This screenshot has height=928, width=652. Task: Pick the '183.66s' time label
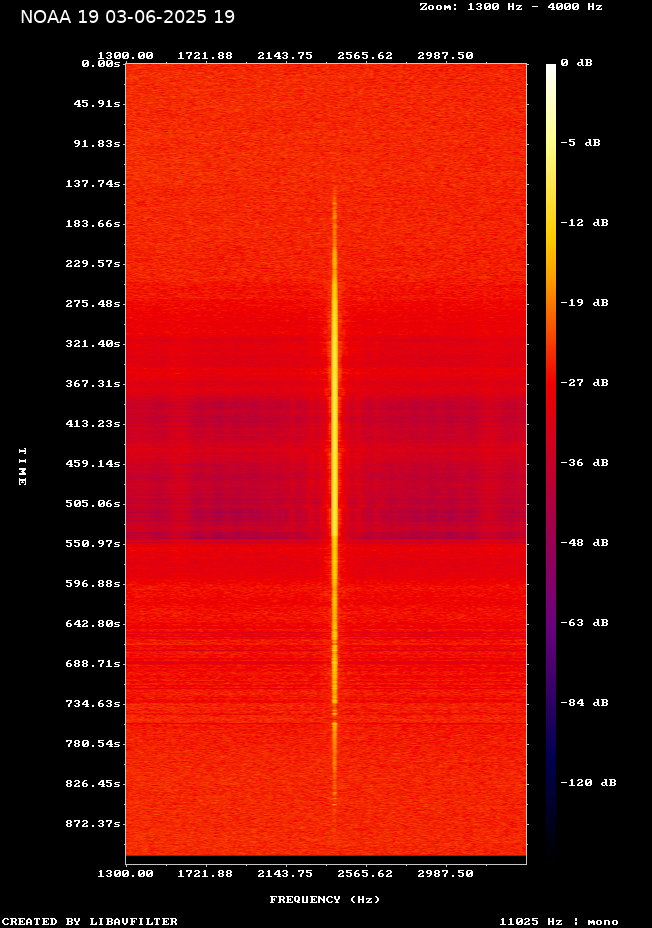[x=93, y=224]
